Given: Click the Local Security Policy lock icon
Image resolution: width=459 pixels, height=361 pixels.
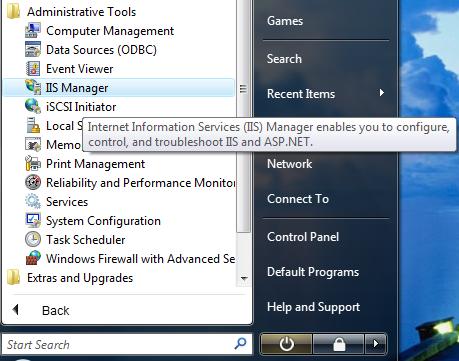Looking at the screenshot, I should pos(33,126).
